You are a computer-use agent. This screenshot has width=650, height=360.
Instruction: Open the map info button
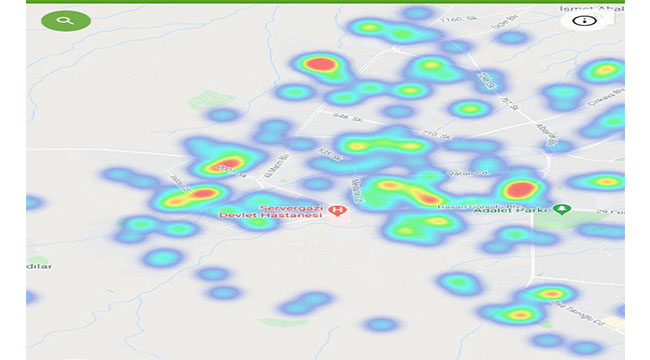585,21
